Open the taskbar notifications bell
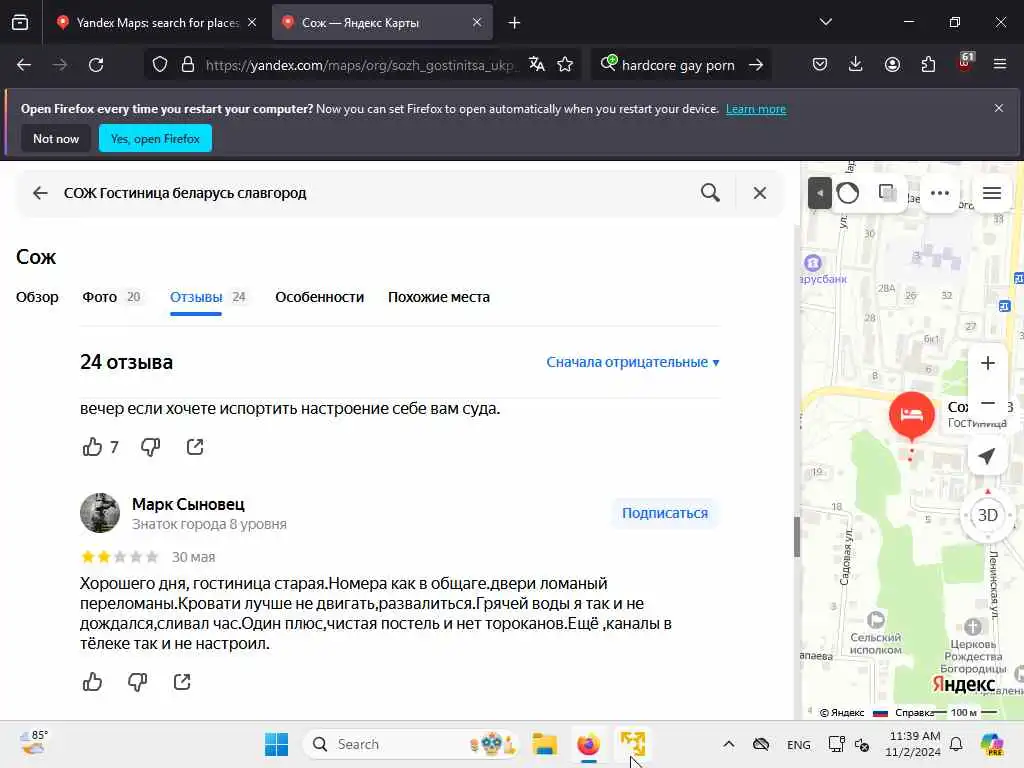Image resolution: width=1024 pixels, height=768 pixels. pyautogui.click(x=956, y=744)
